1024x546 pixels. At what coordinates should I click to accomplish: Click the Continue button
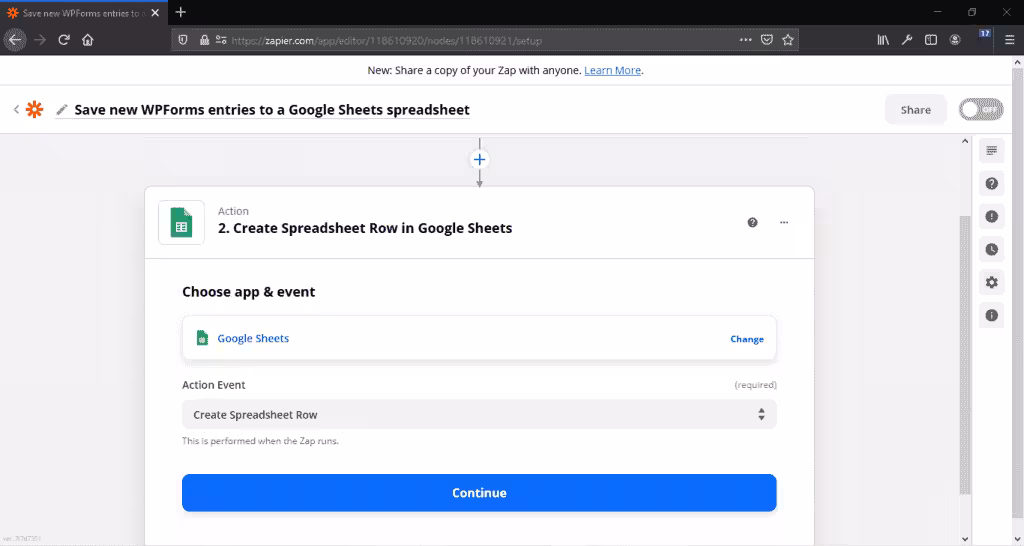tap(479, 492)
